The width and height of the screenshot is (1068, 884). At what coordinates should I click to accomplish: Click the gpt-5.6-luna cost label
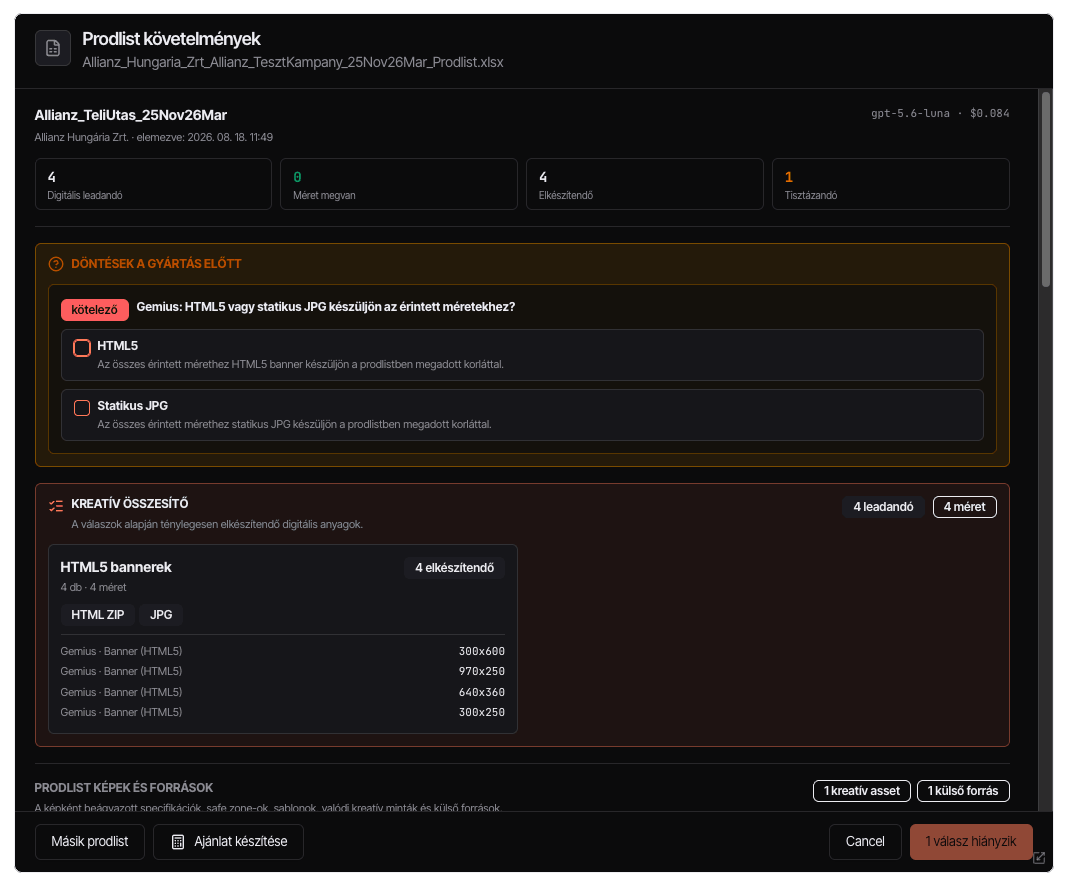(x=940, y=114)
